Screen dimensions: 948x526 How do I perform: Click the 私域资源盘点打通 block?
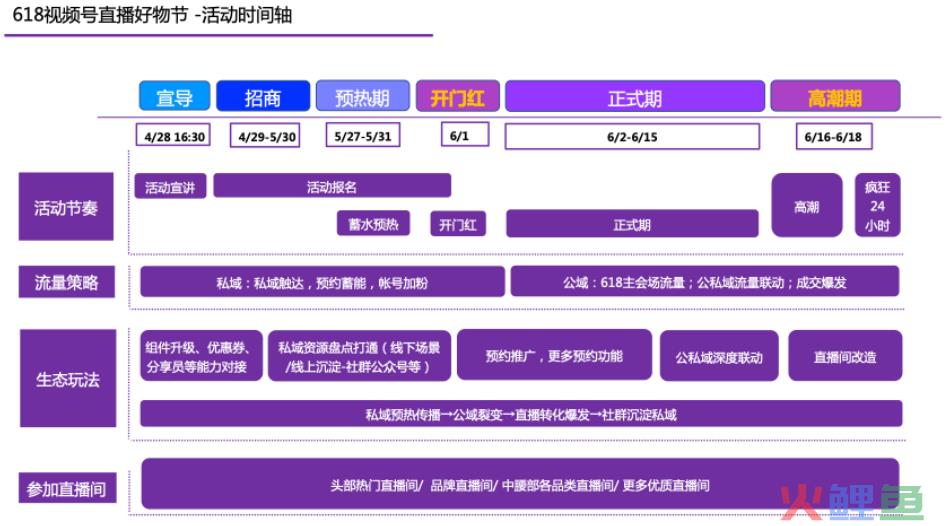(359, 356)
